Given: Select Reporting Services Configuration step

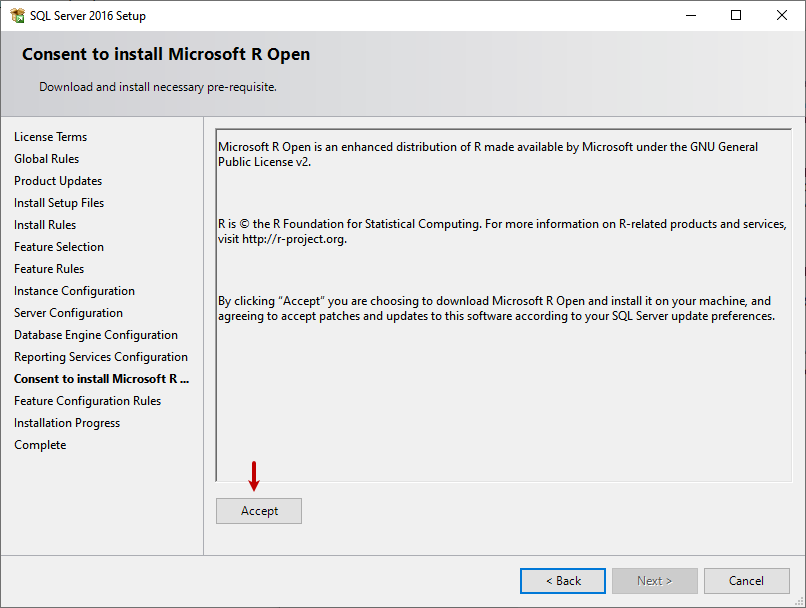Looking at the screenshot, I should (x=101, y=357).
